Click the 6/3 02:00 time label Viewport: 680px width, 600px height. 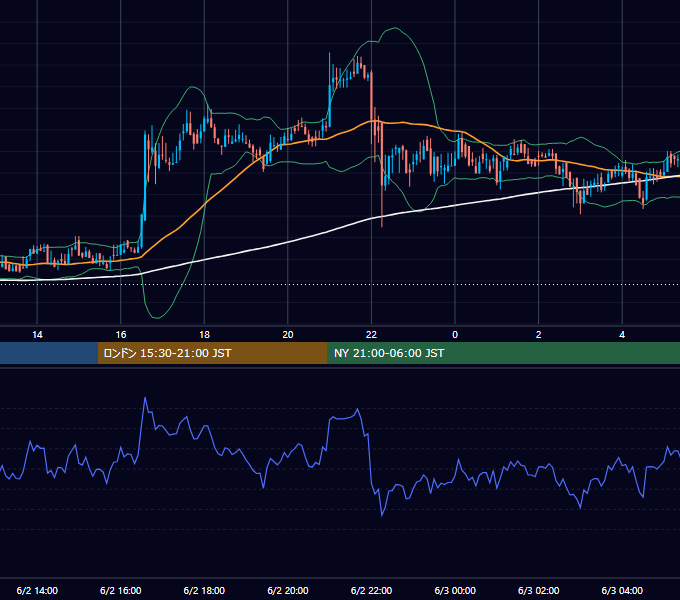click(x=539, y=590)
